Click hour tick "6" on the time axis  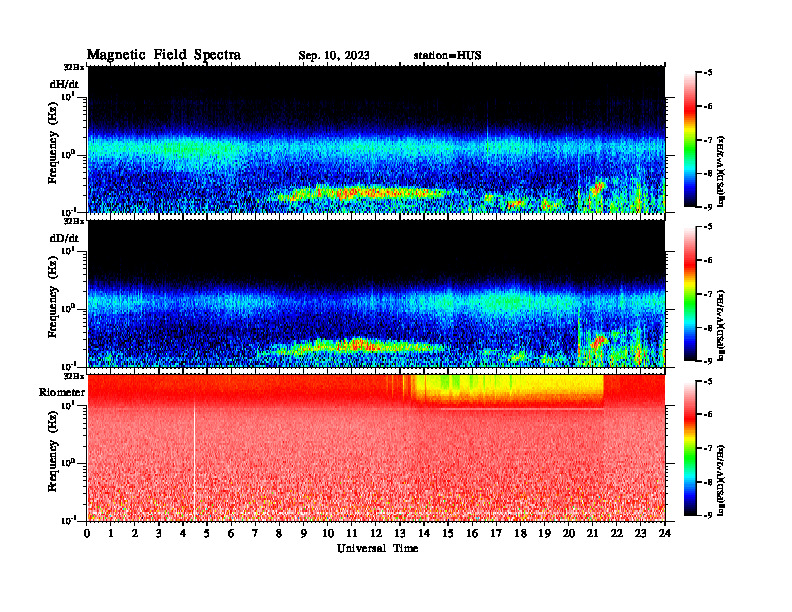tap(231, 534)
